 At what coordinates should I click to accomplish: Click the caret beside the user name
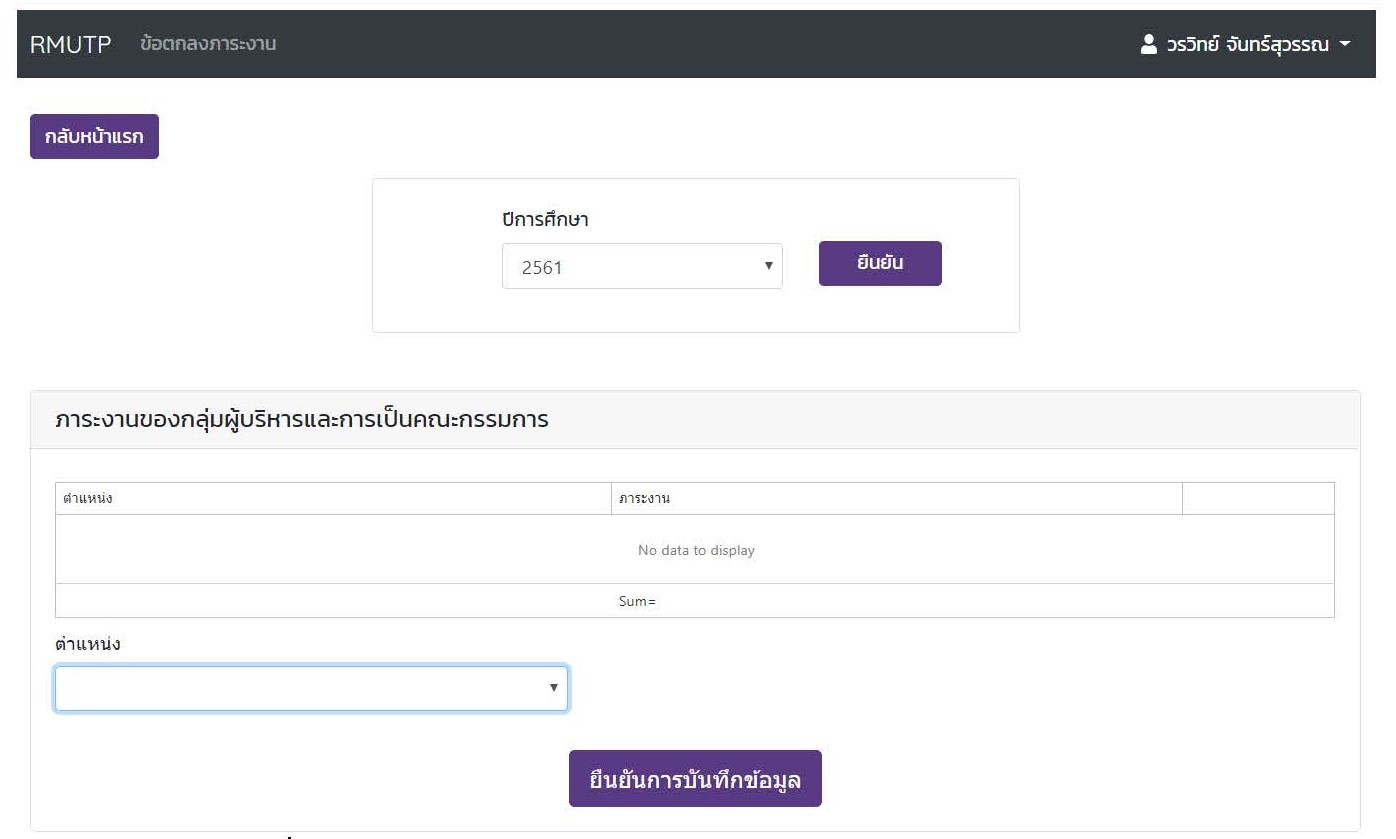(1345, 45)
